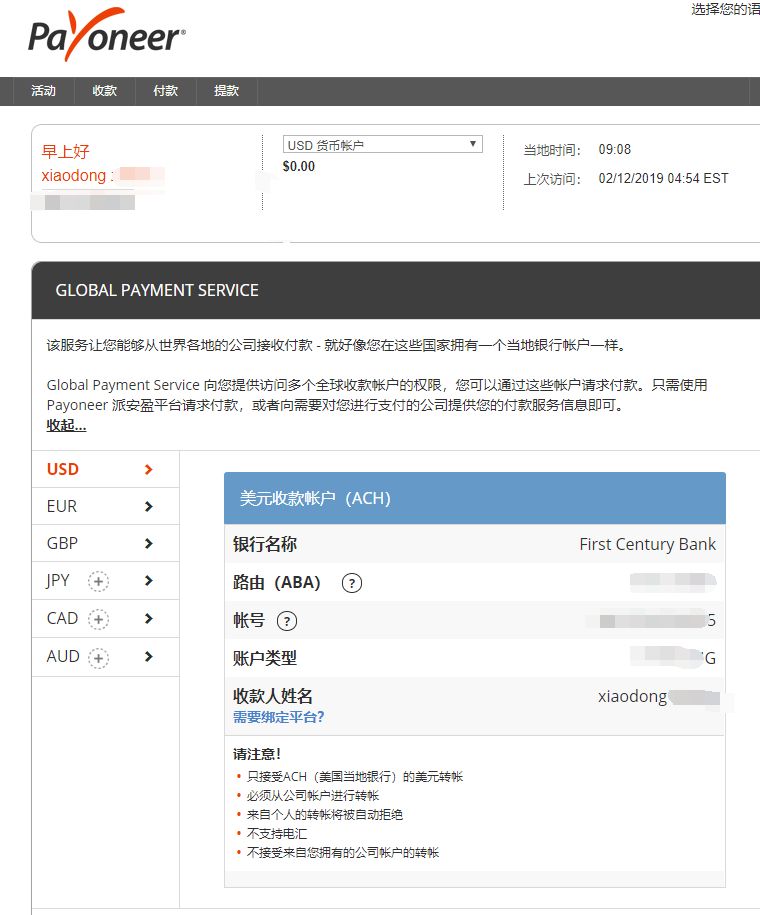Click the 选择您的语 language selector

coord(725,9)
